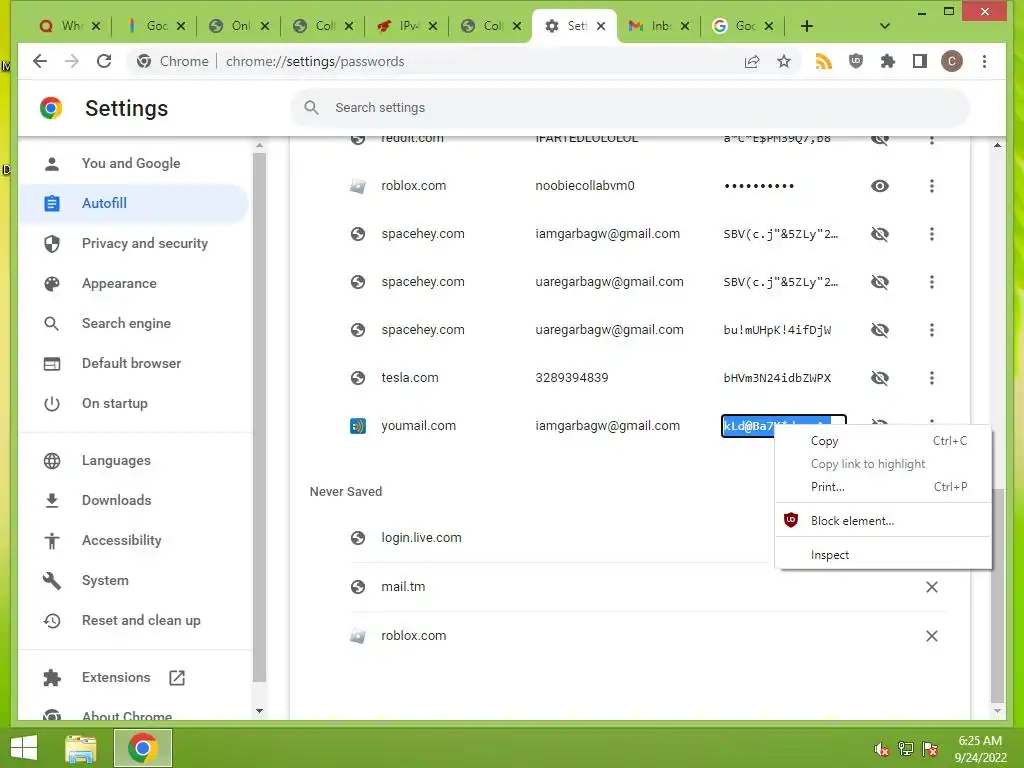Open Languages settings
Screen dimensions: 1024x768
[x=116, y=460]
